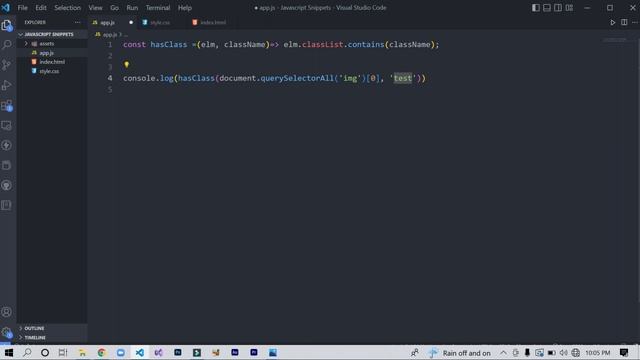
Task: Click the unsaved dot on app.js tab
Action: pyautogui.click(x=131, y=22)
